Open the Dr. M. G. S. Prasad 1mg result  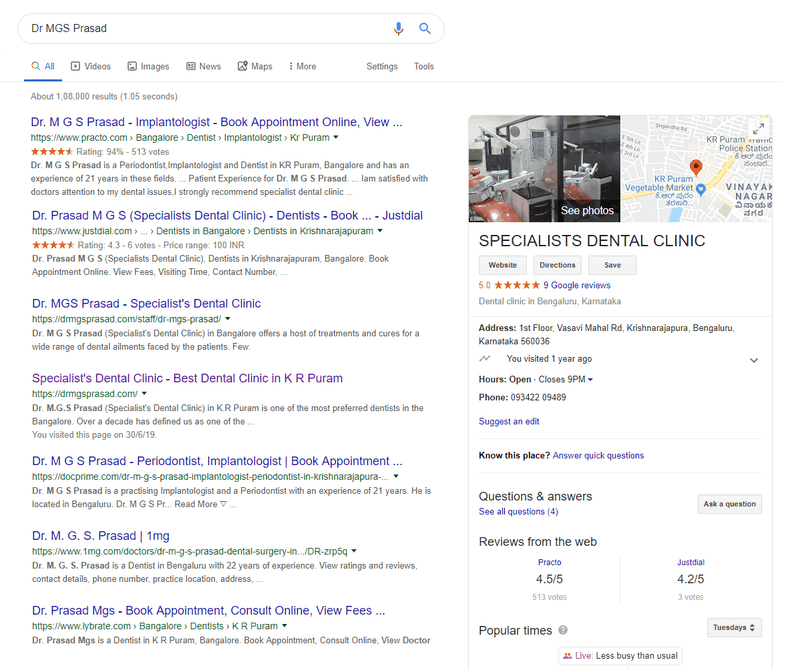click(101, 536)
